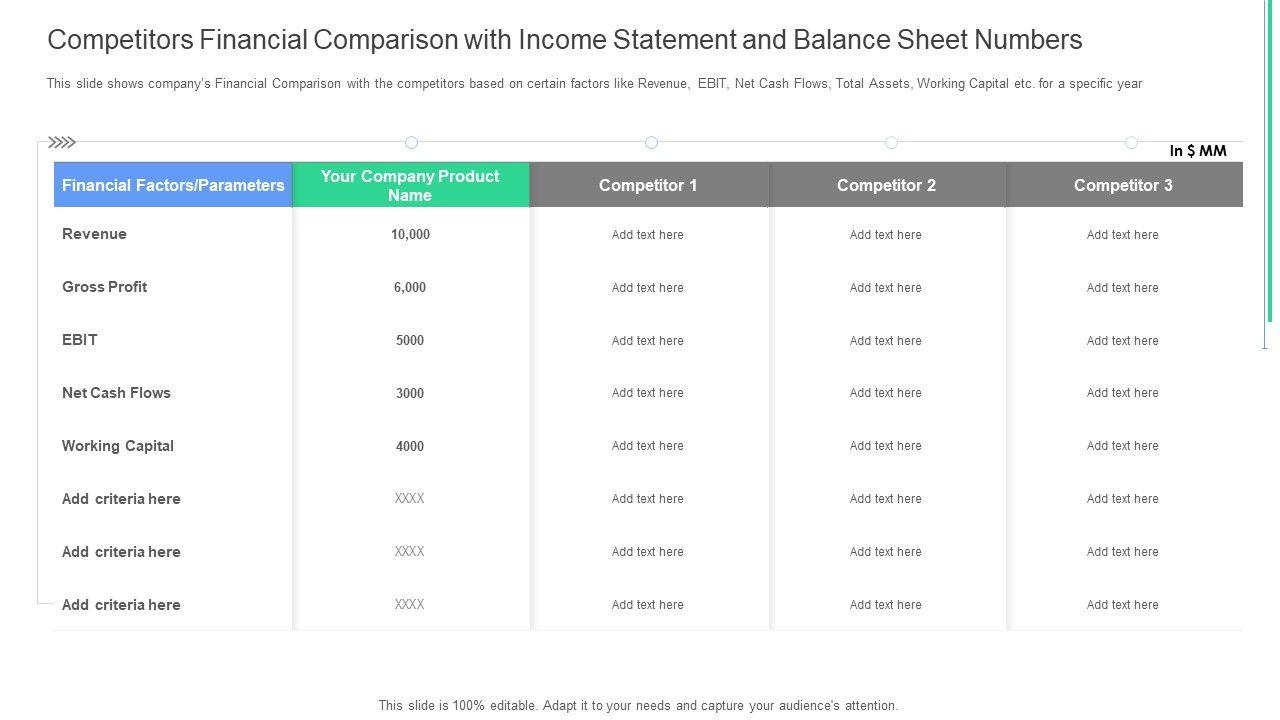Image resolution: width=1280 pixels, height=720 pixels.
Task: Click the first Add criteria here label
Action: [x=121, y=499]
